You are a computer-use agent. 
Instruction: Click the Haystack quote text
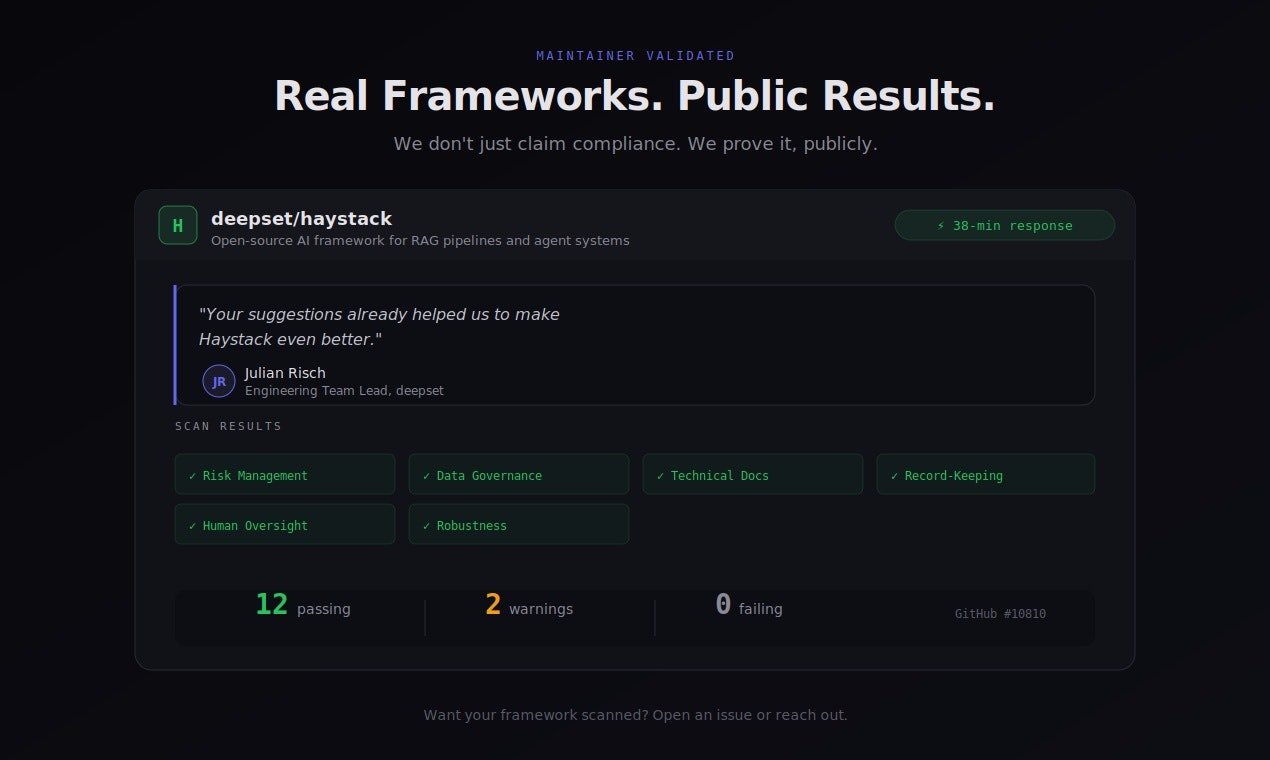point(379,327)
